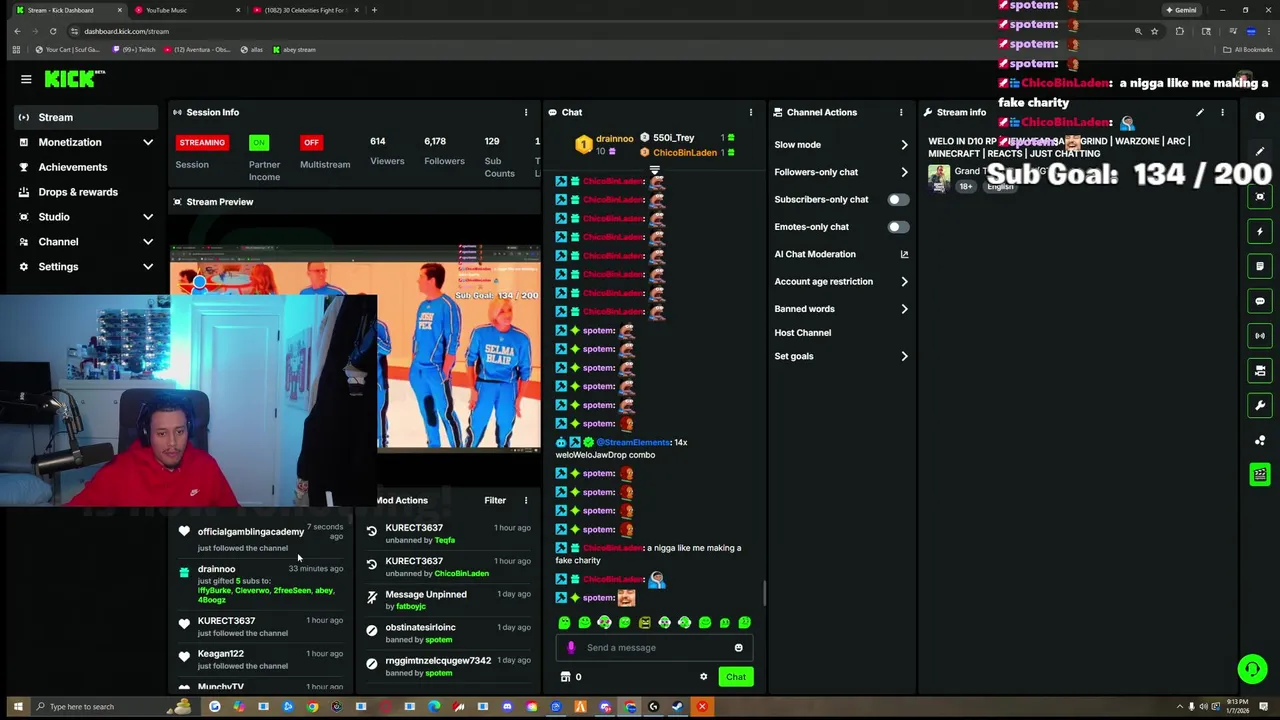Click the yellow angry emote in quick emotes
Screen dimensions: 1280x720
[644, 622]
